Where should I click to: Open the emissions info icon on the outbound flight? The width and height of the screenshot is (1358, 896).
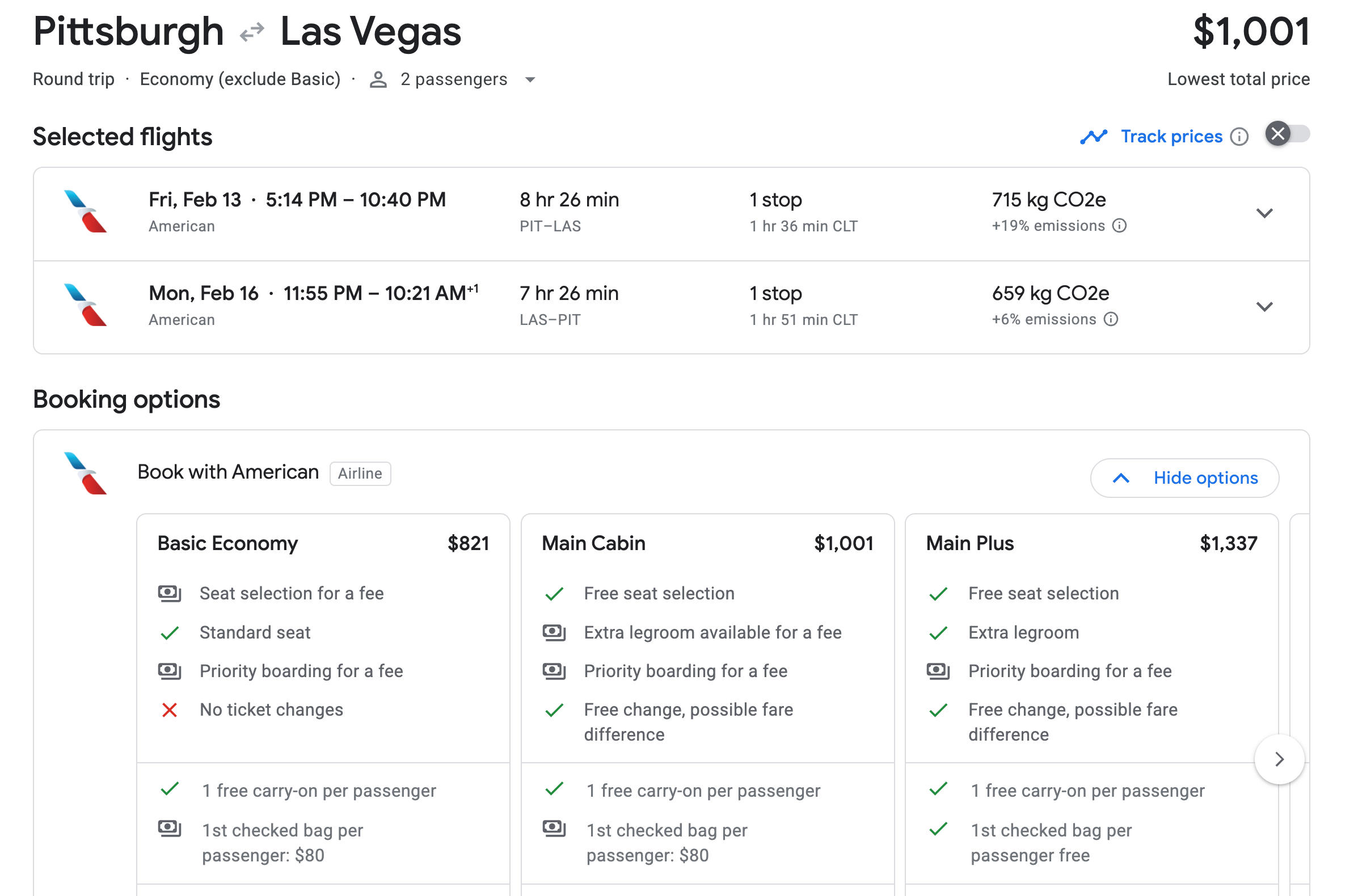click(1119, 226)
